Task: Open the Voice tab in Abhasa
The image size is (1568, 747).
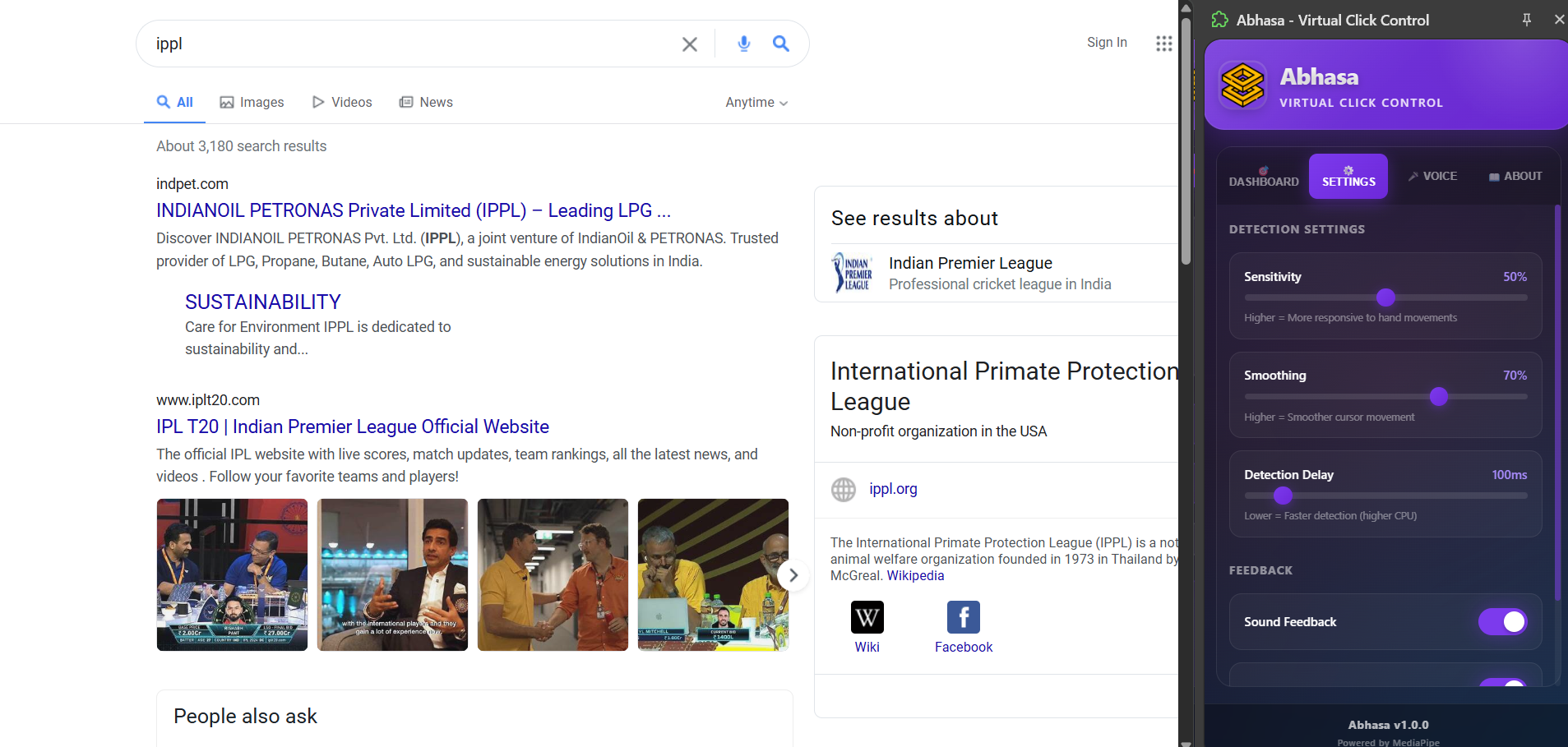Action: coord(1433,177)
